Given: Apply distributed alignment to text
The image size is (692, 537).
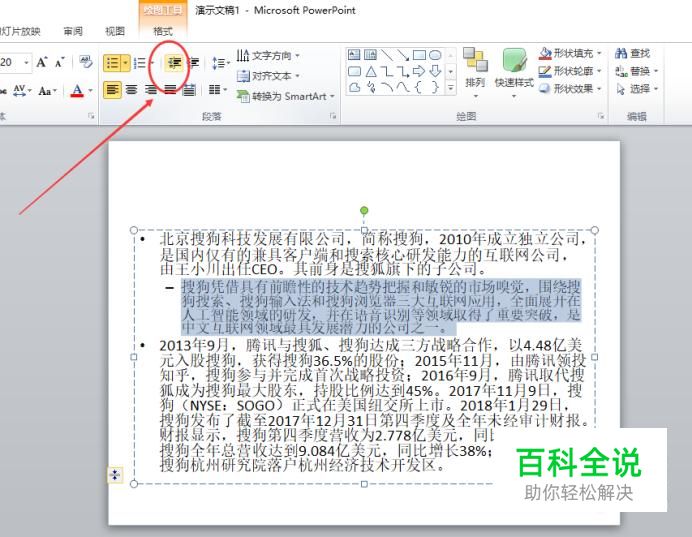Looking at the screenshot, I should [189, 90].
